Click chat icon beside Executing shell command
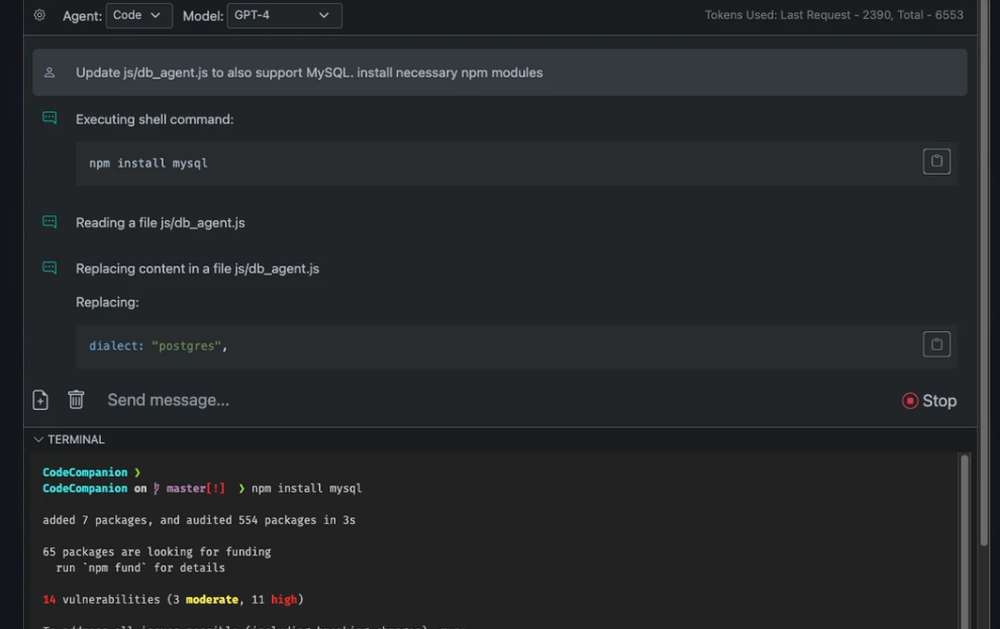The width and height of the screenshot is (1000, 629). tap(49, 118)
